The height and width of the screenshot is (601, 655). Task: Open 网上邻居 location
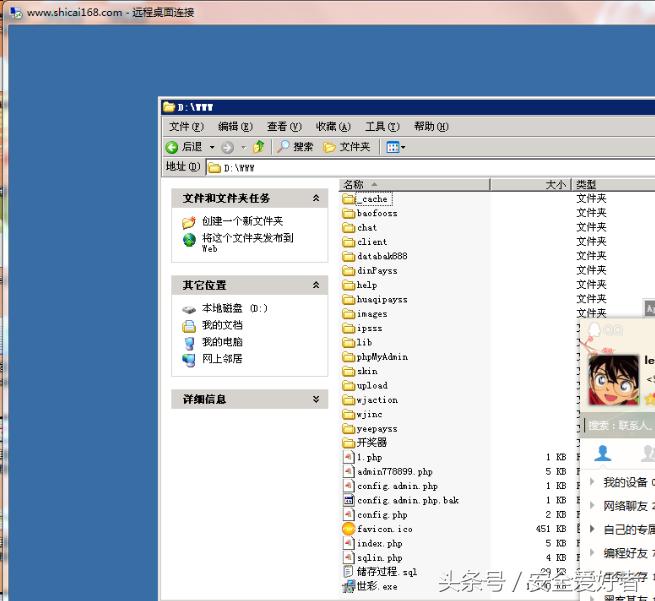(222, 358)
